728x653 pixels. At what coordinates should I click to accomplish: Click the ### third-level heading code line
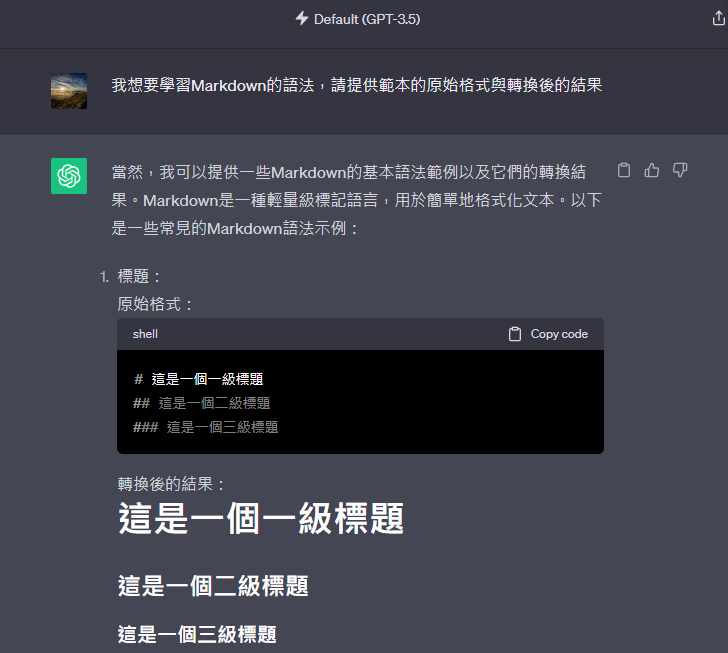206,427
